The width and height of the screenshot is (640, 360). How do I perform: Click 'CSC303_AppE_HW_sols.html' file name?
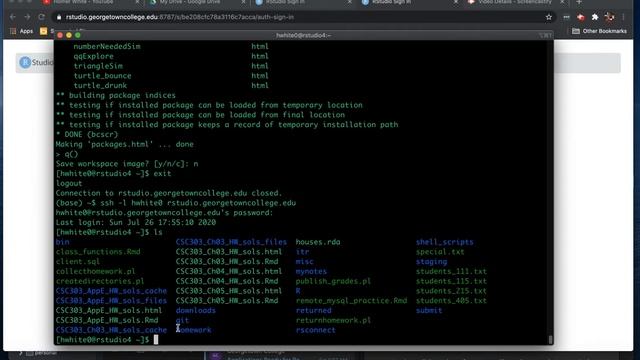click(x=109, y=311)
